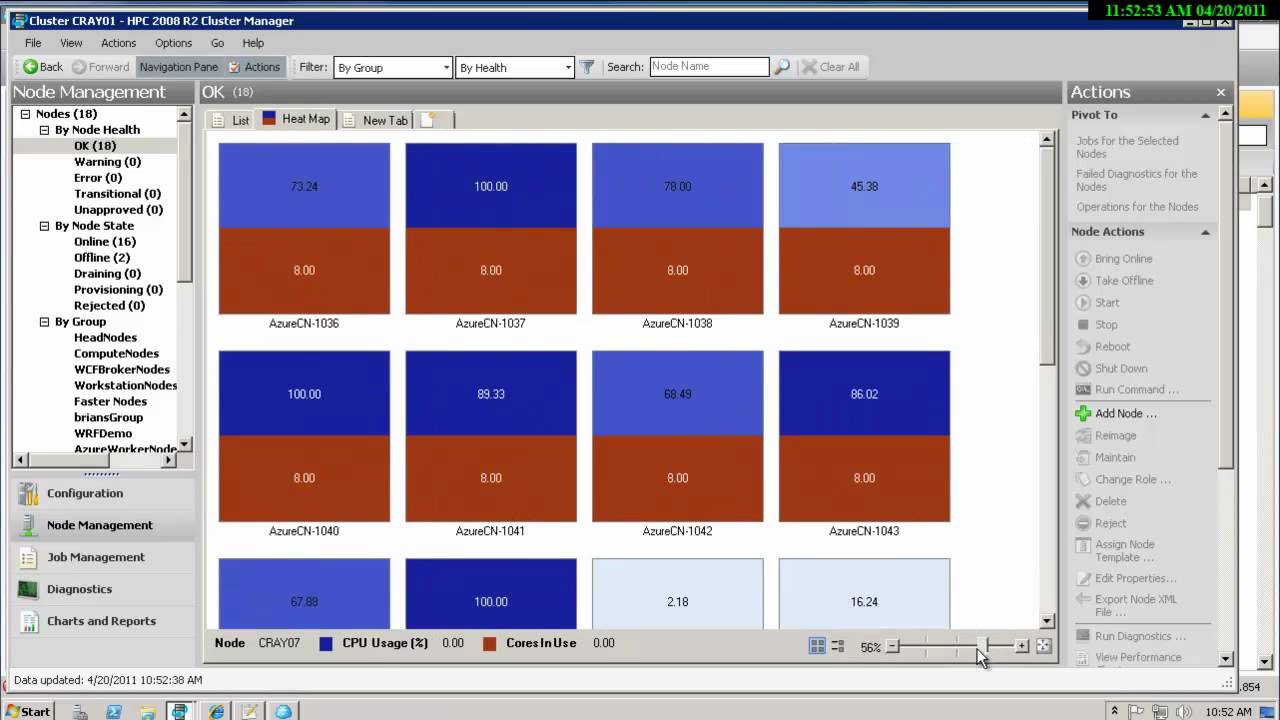
Task: Click the CPU Usage blue legend swatch
Action: click(x=326, y=644)
